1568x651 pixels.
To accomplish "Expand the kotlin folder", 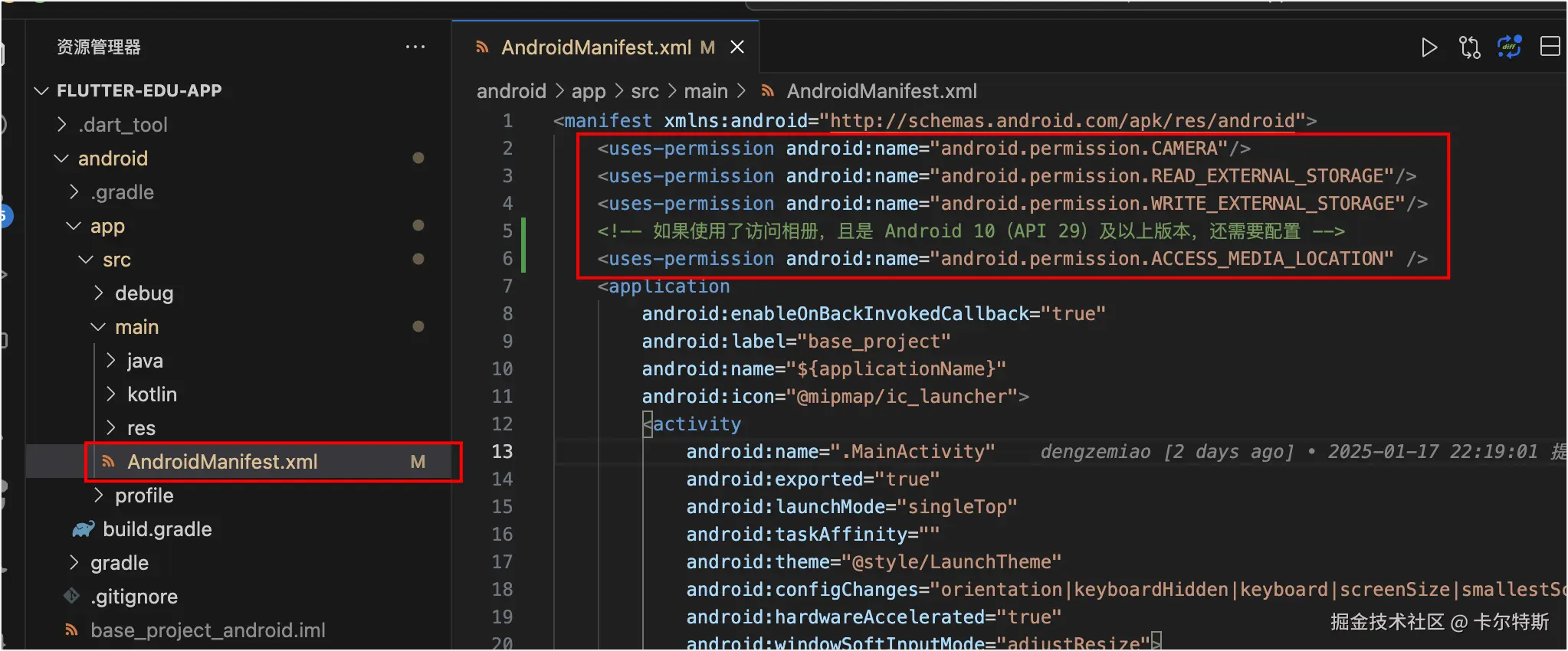I will click(111, 394).
